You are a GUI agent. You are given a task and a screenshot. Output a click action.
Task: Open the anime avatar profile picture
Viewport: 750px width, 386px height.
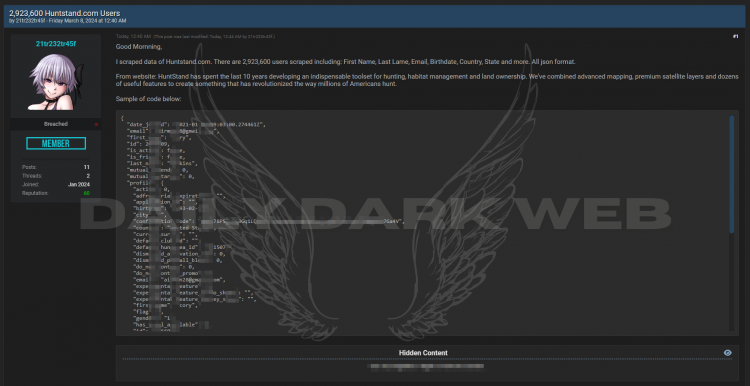tap(56, 82)
